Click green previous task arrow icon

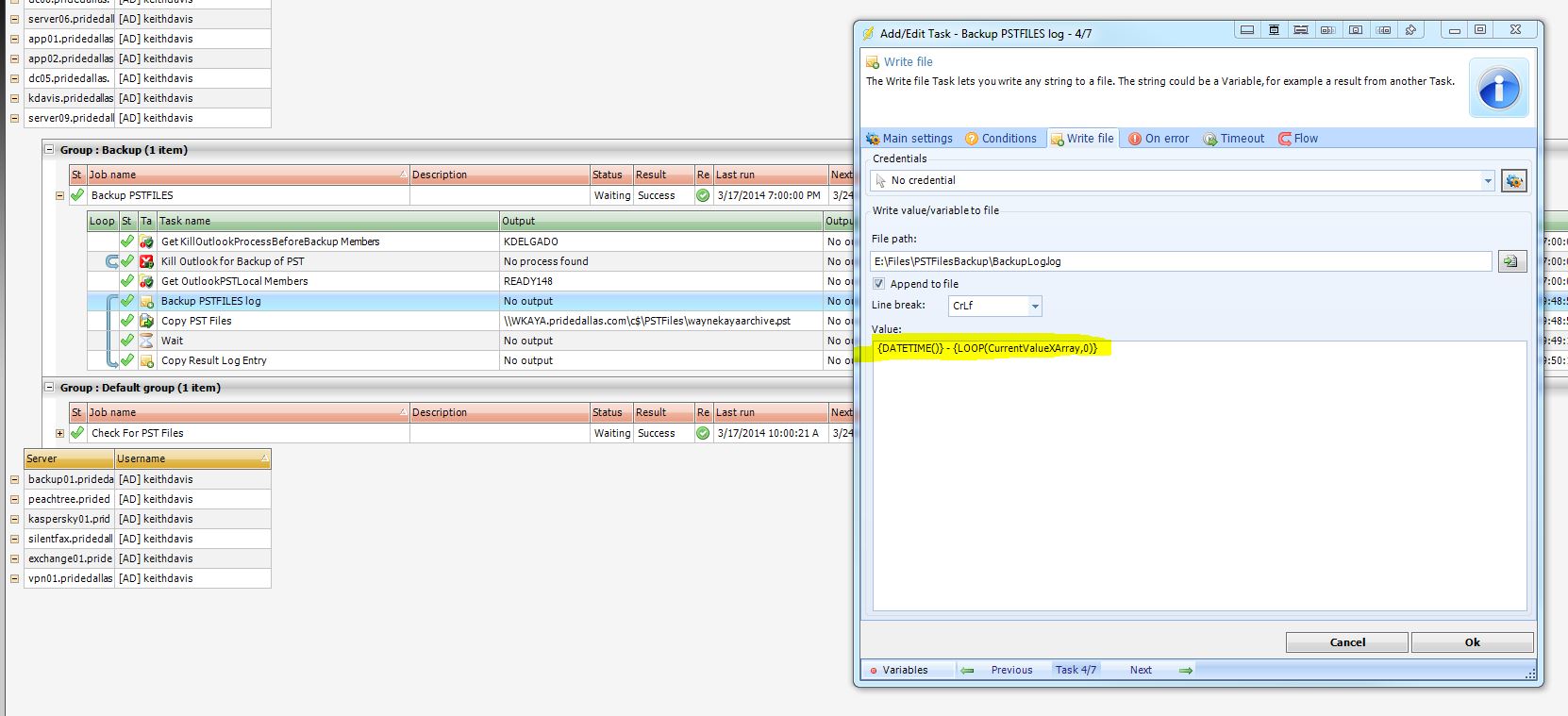(x=967, y=670)
